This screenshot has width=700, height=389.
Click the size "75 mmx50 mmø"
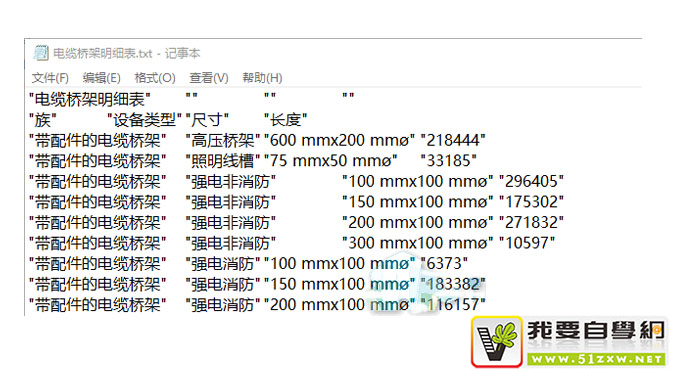pos(331,161)
